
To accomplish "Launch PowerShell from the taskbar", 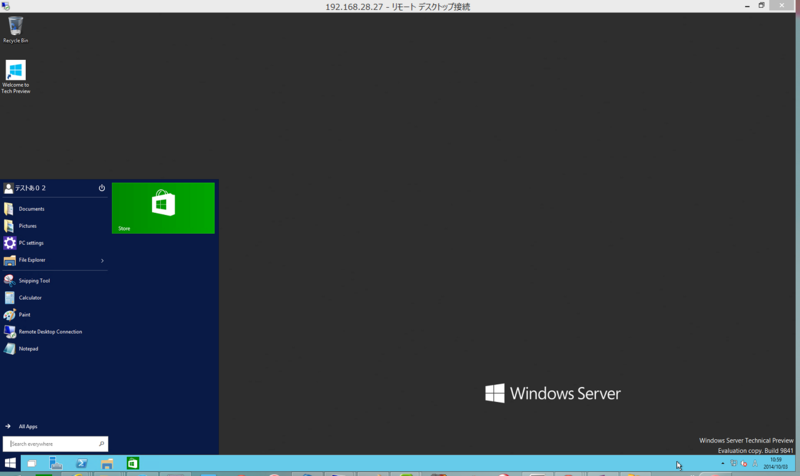I will pyautogui.click(x=82, y=463).
